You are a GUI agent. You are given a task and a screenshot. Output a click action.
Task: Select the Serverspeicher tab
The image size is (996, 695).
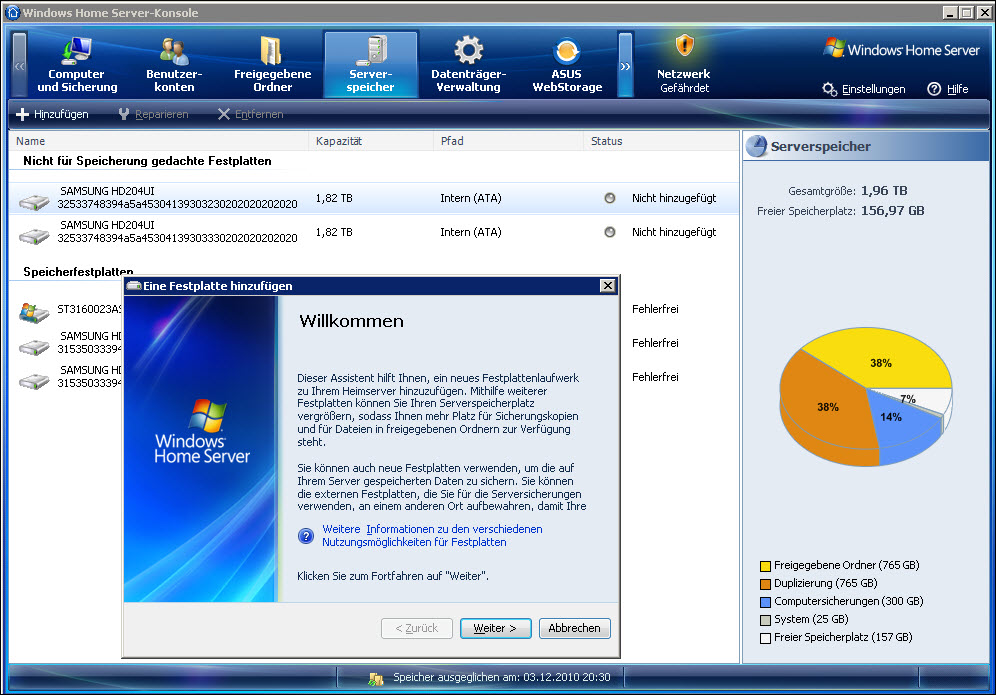[x=370, y=65]
